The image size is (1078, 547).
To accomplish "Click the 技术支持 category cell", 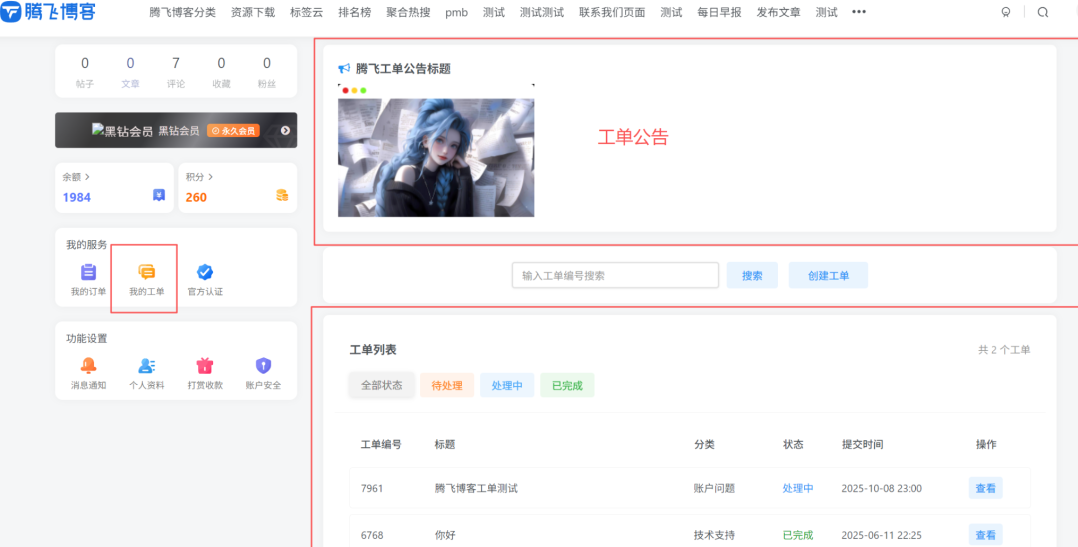I will [x=714, y=535].
